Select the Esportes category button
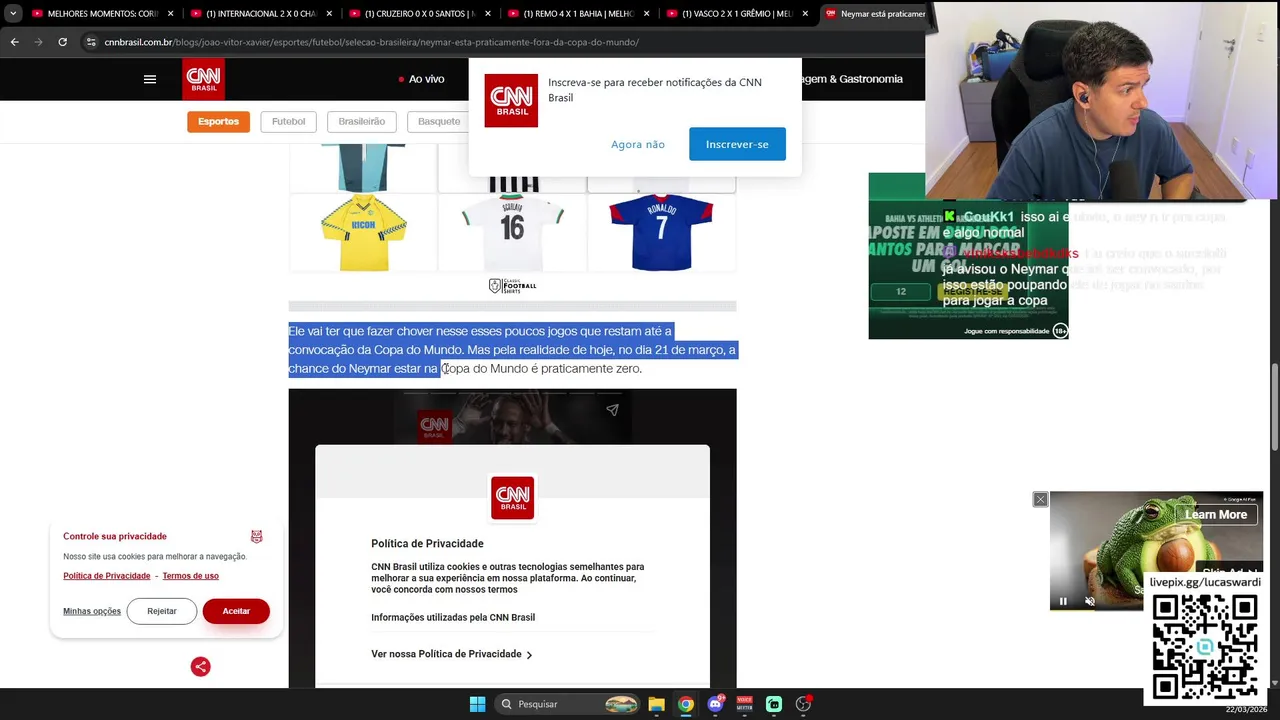Screen dimensions: 1280x720 point(218,122)
